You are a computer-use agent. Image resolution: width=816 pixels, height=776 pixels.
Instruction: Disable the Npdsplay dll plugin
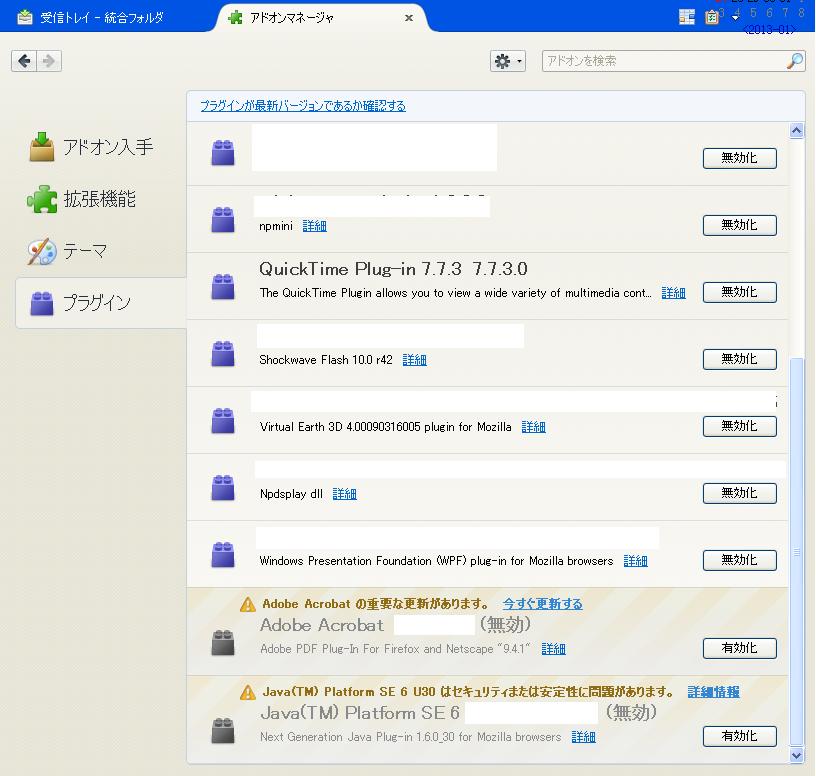pos(740,493)
